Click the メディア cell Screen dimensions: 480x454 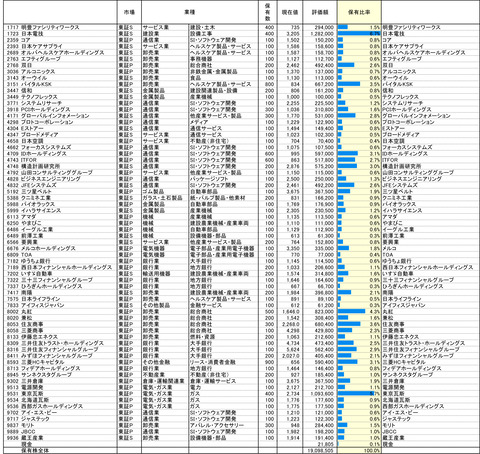pos(223,122)
